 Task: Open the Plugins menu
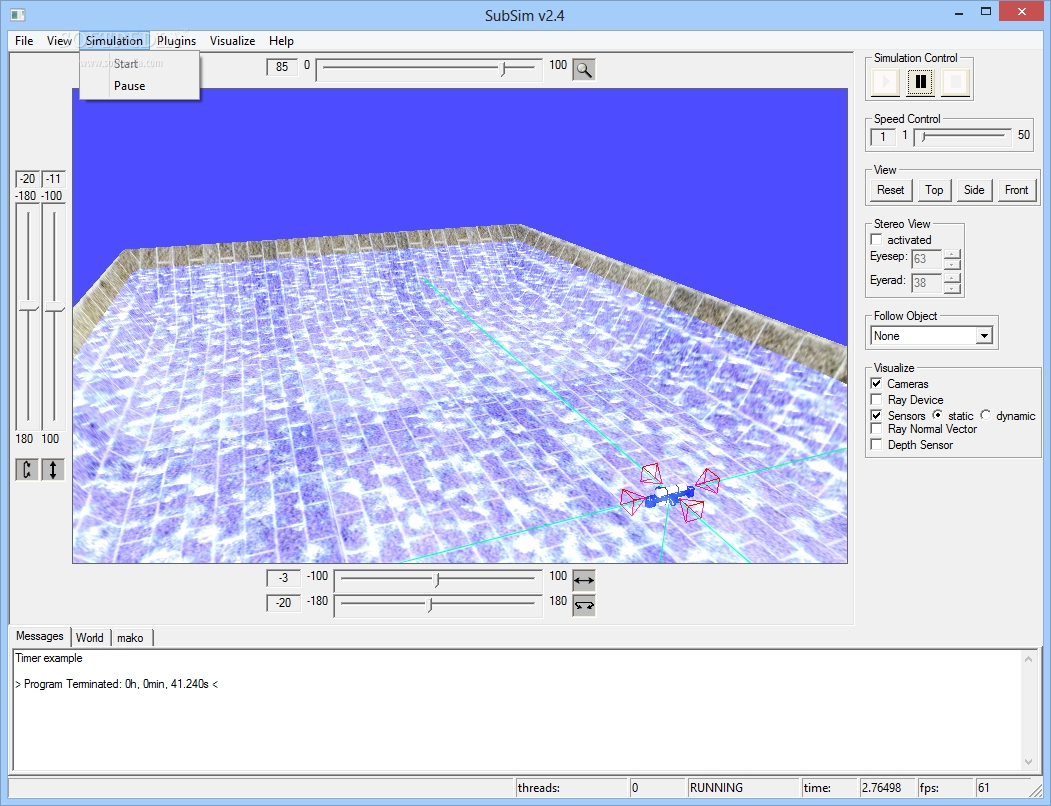coord(176,41)
